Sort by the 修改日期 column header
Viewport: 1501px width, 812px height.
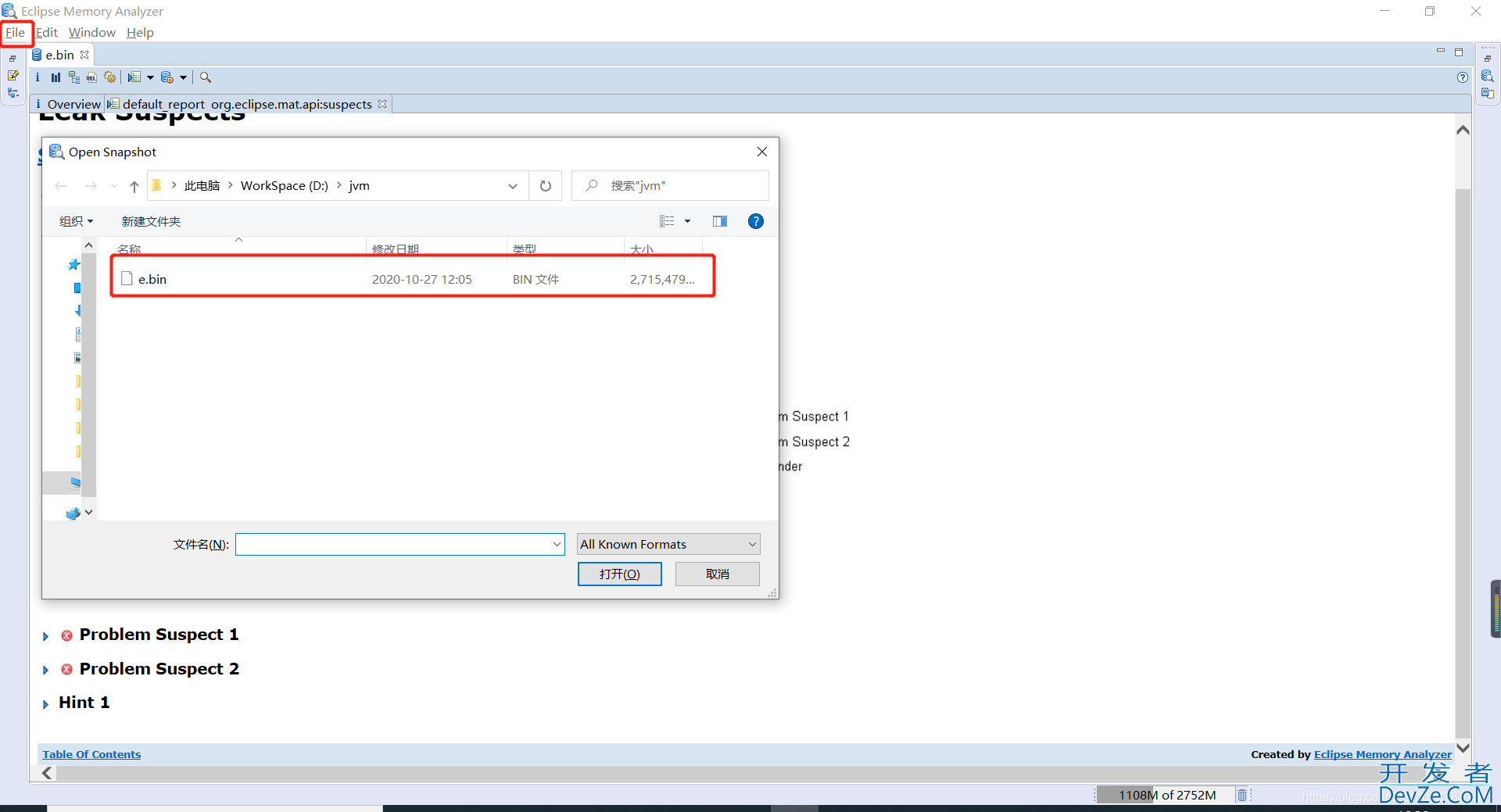pos(396,249)
